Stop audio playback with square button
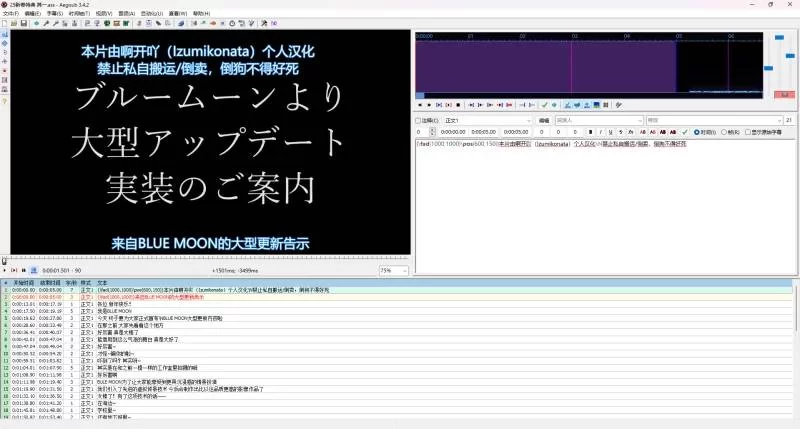 pos(458,105)
